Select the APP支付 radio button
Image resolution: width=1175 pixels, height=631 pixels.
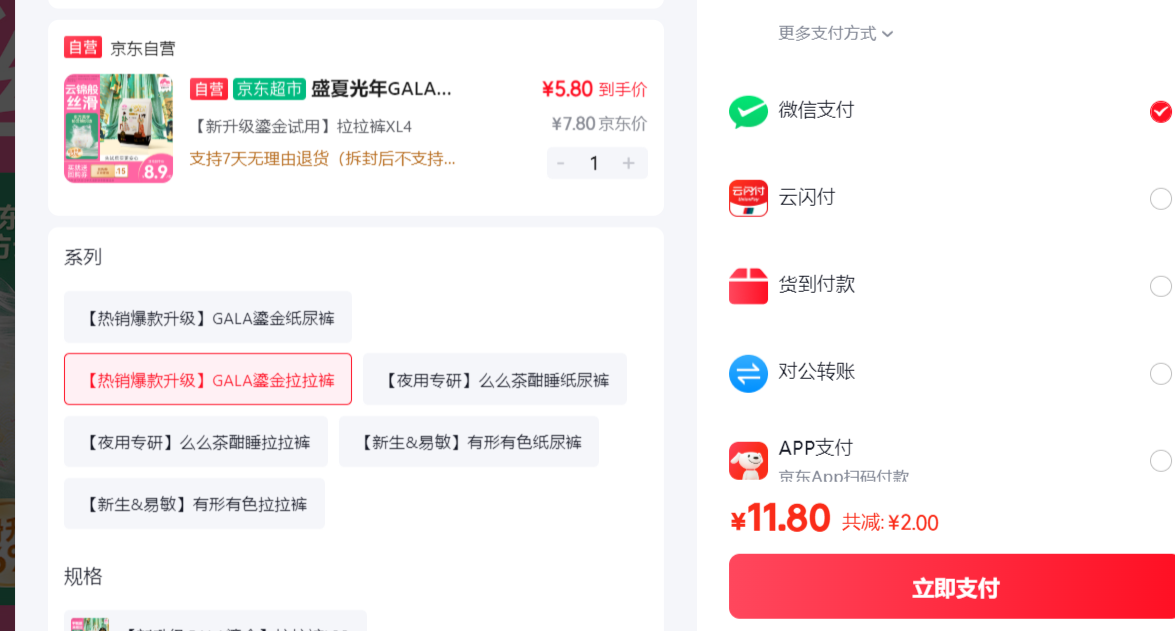1161,460
